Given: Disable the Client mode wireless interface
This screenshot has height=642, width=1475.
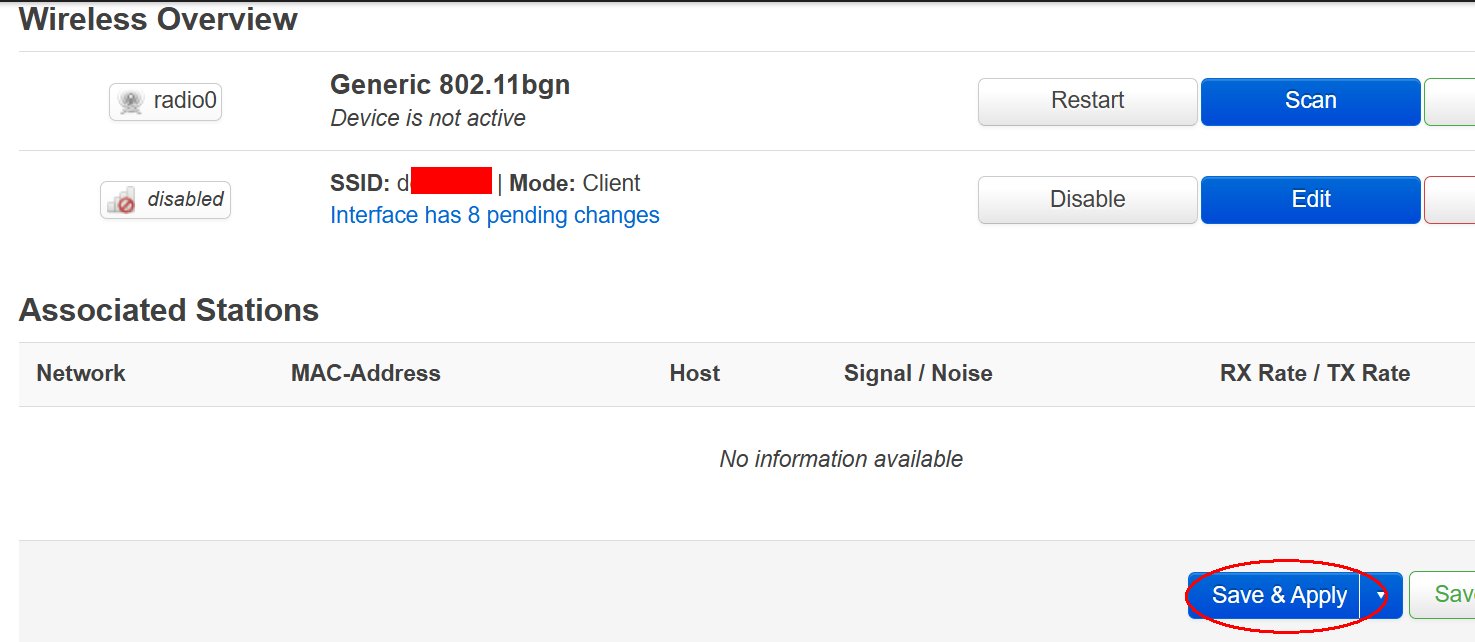Looking at the screenshot, I should [x=1088, y=200].
